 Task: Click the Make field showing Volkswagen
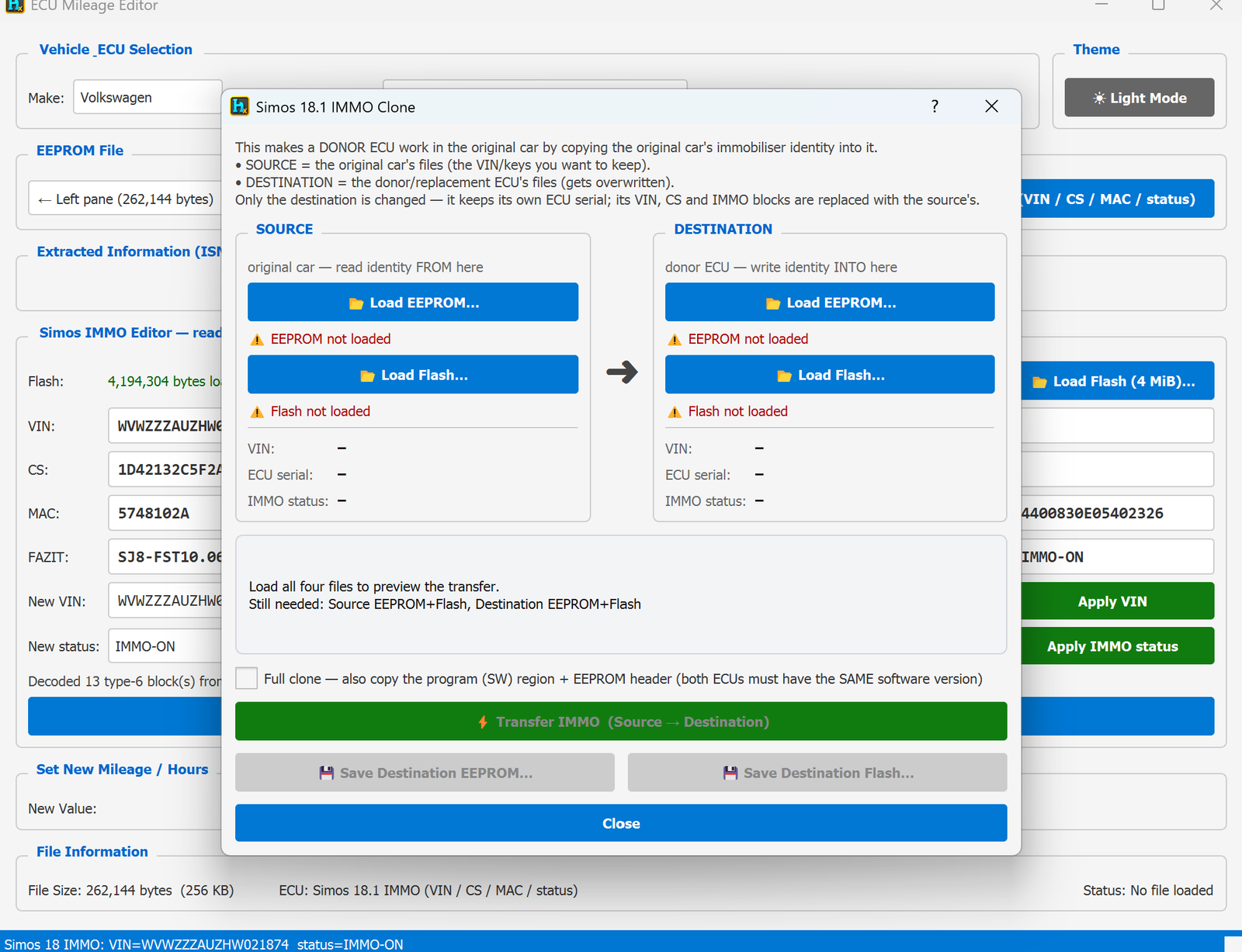coord(147,97)
